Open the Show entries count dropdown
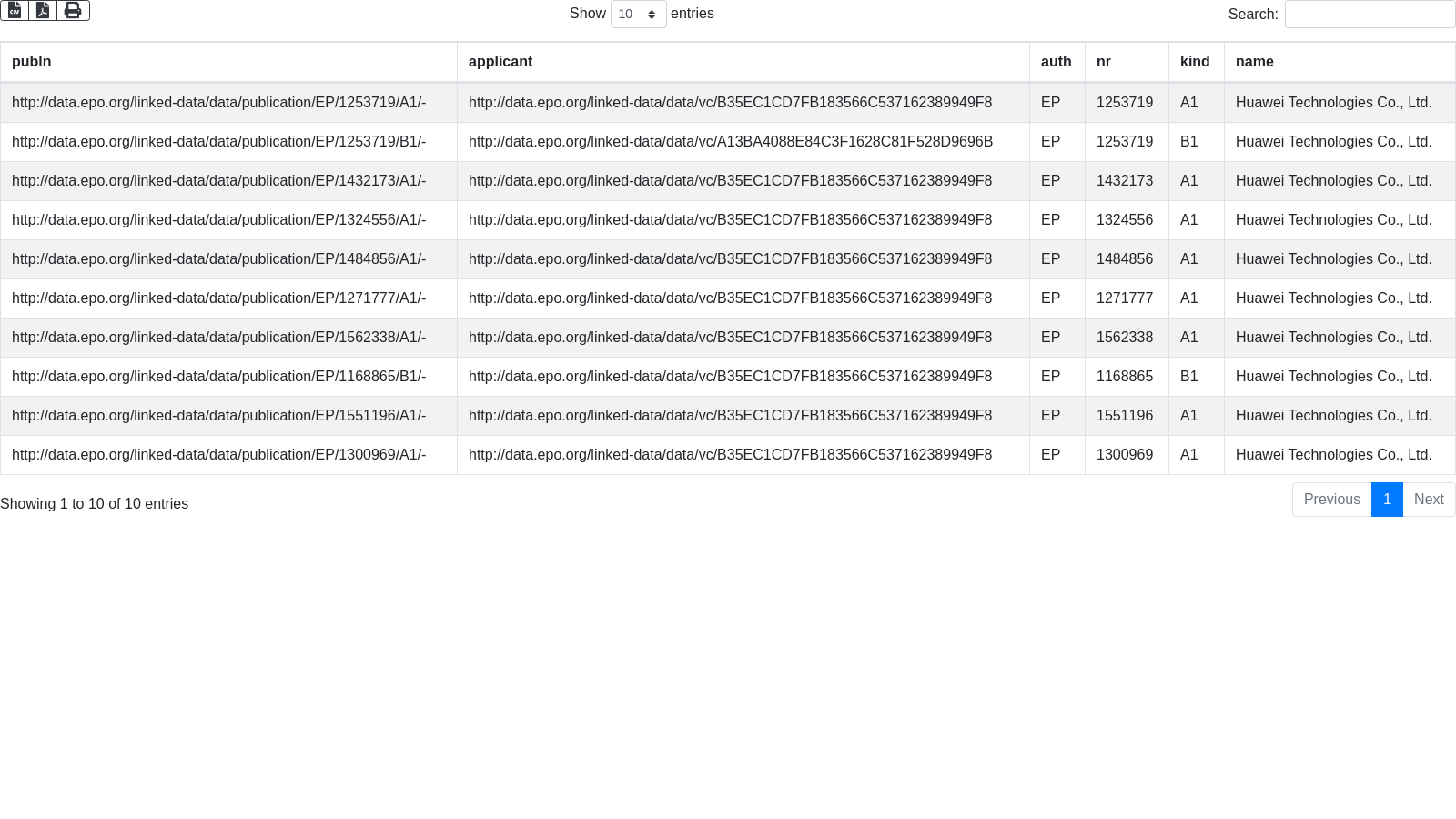Screen dimensions: 1456x819 click(x=638, y=14)
